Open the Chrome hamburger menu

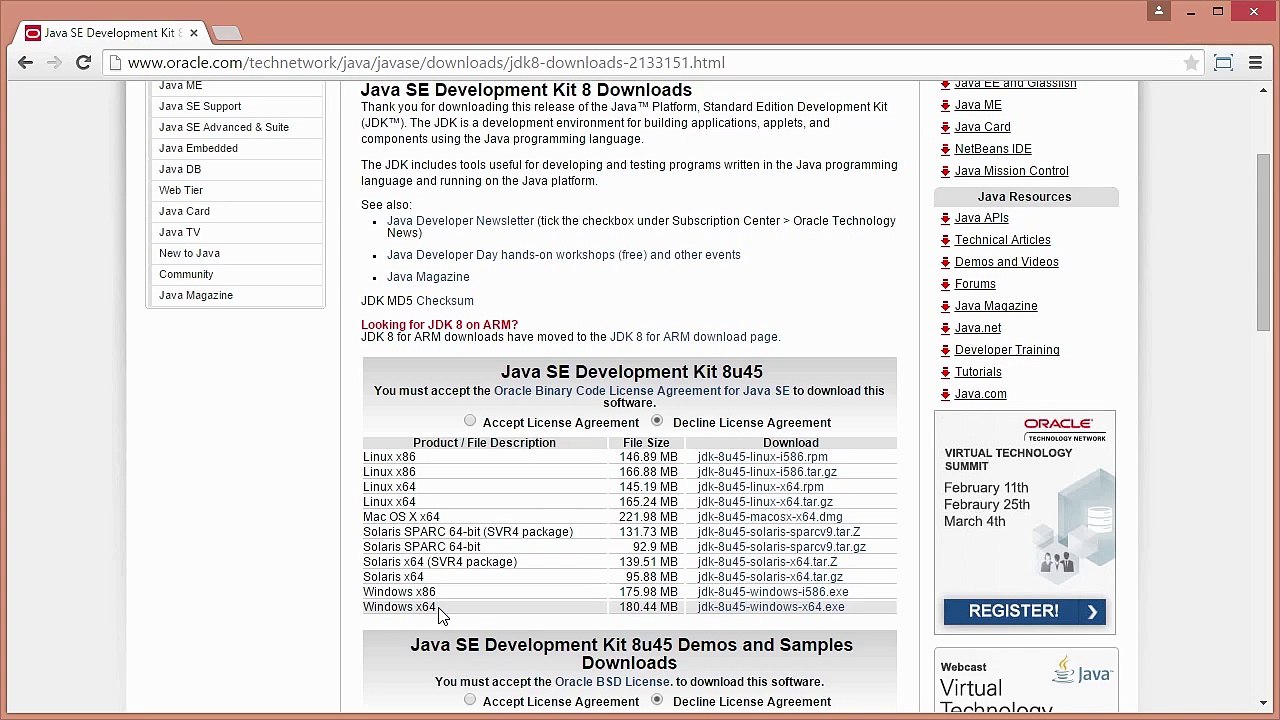point(1255,63)
